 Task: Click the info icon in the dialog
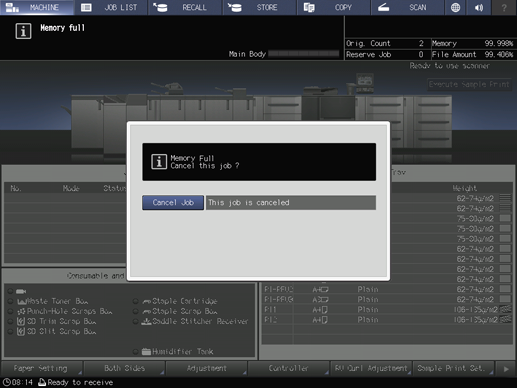[159, 162]
